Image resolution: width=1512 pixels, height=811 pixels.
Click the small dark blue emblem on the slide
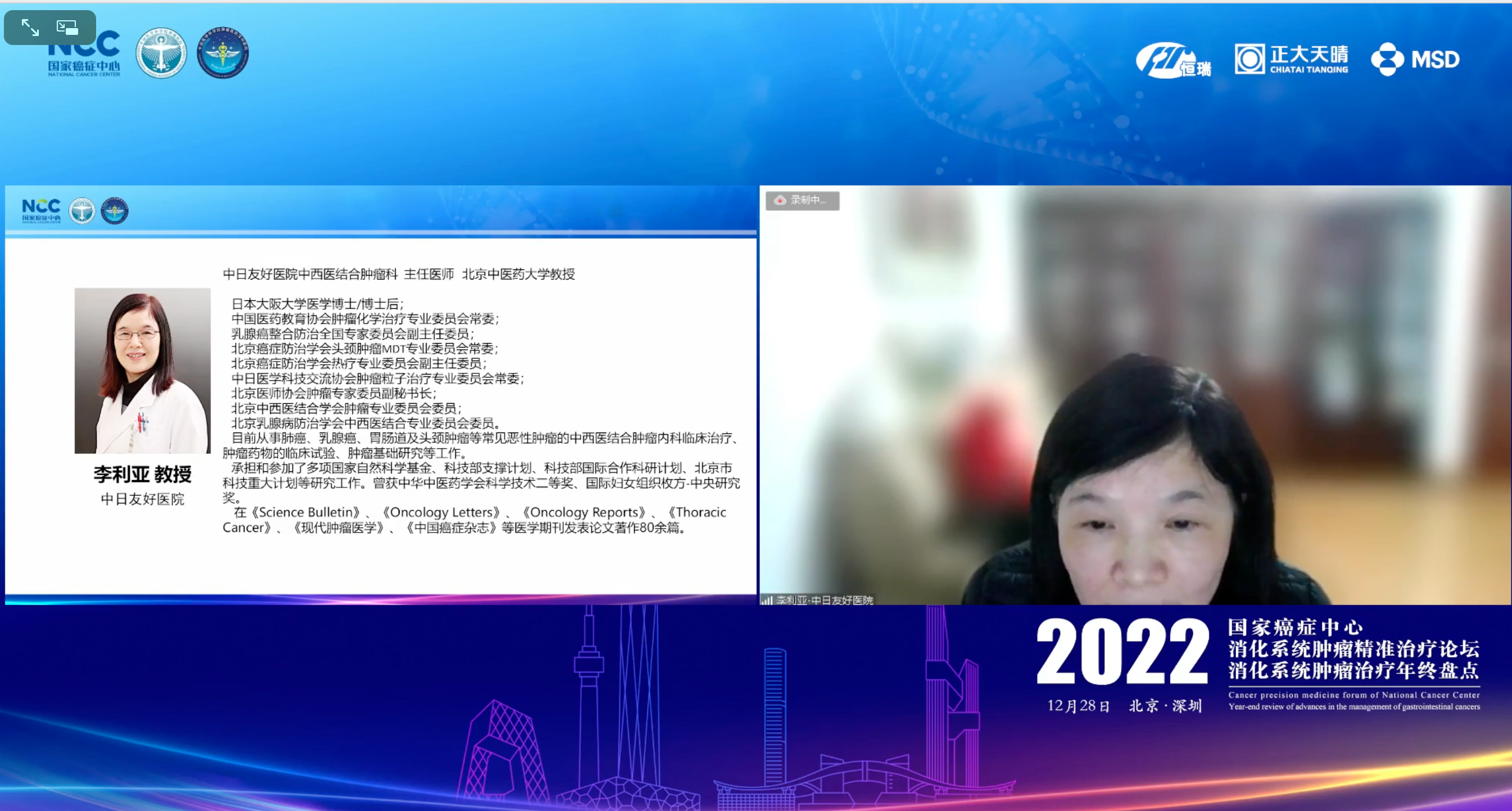point(115,211)
